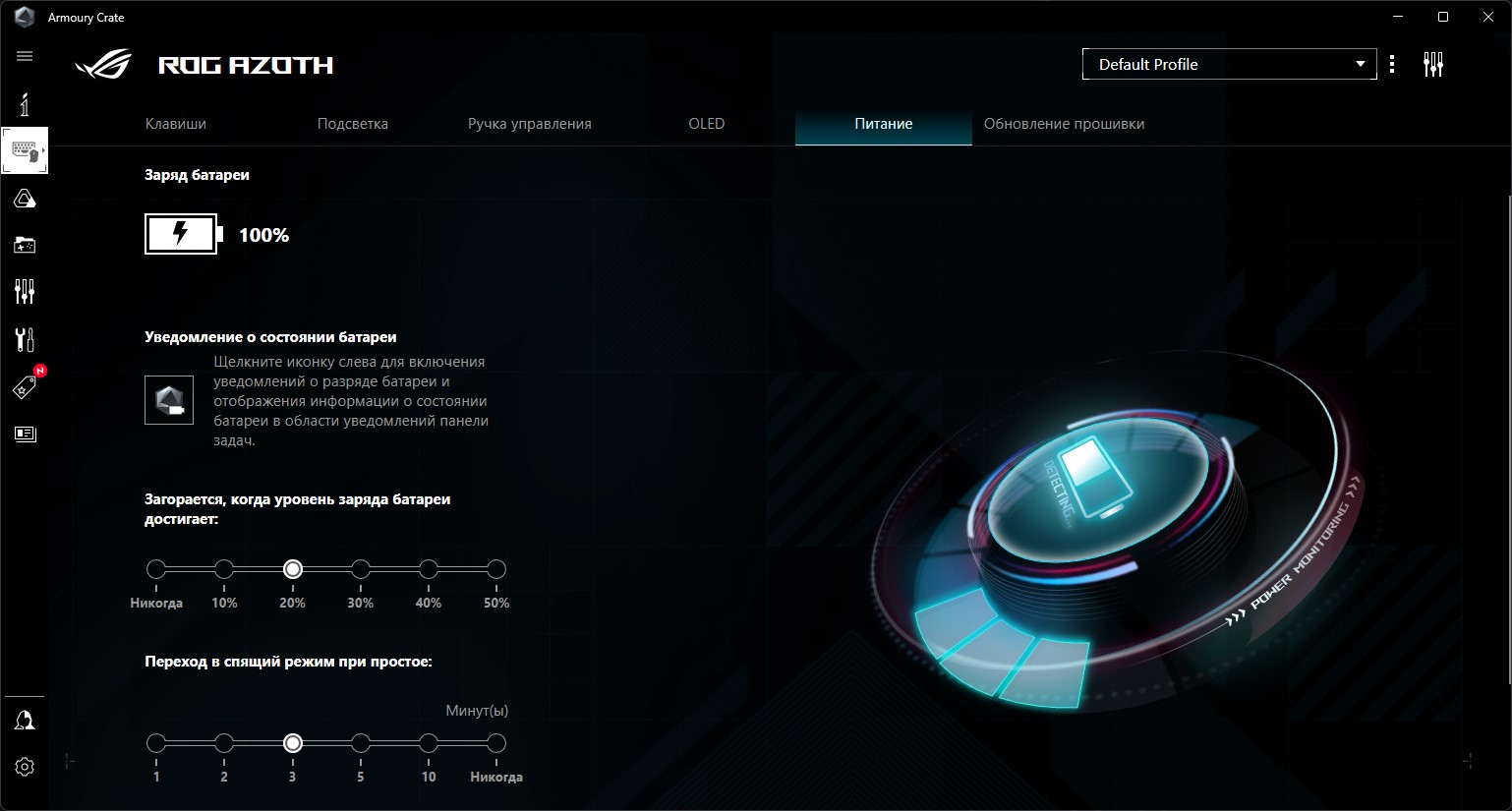Click the Заряд батареи heading
Viewport: 1512px width, 811px height.
[x=197, y=175]
